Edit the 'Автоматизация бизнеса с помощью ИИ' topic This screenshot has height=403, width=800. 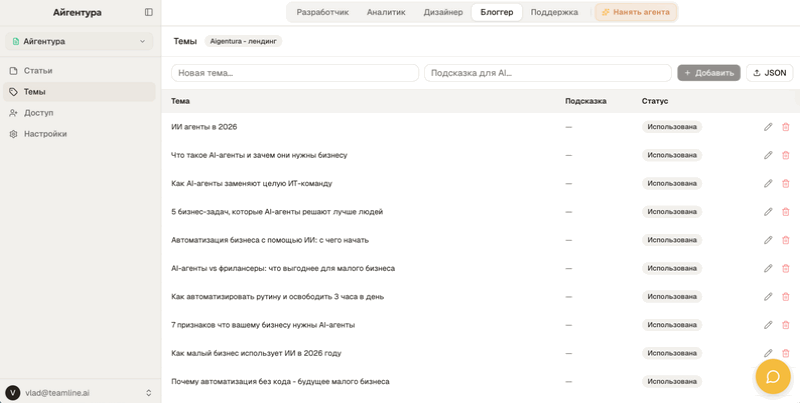[768, 240]
